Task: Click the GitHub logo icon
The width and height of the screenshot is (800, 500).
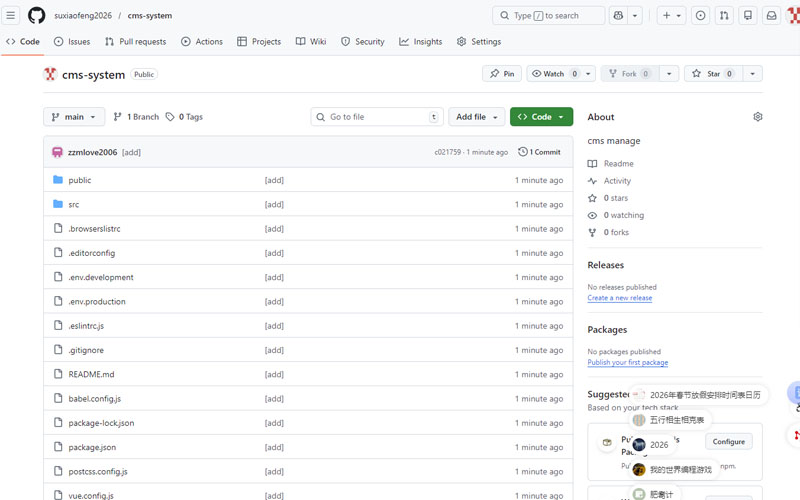Action: [x=36, y=15]
